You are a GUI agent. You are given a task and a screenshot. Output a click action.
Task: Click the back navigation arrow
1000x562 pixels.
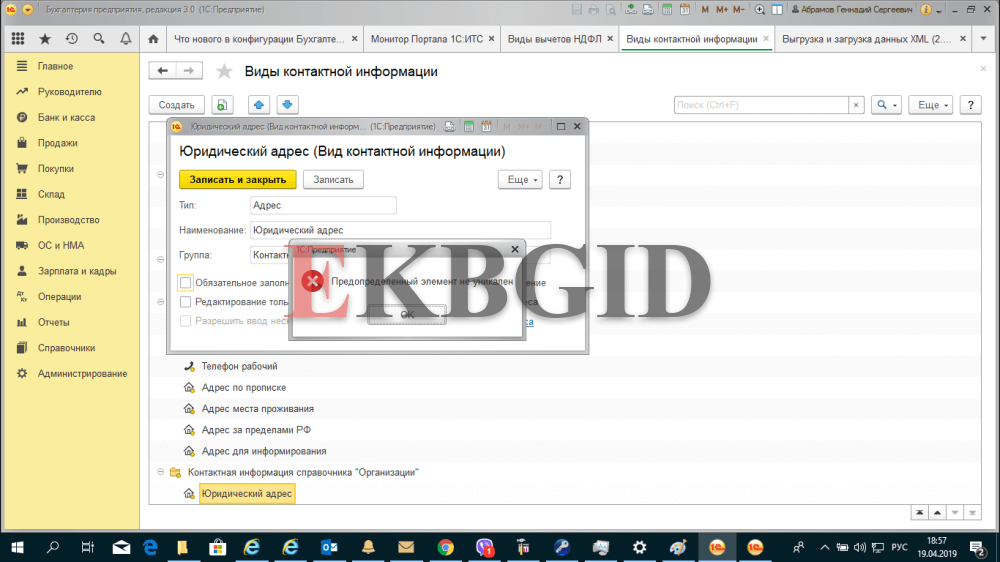pyautogui.click(x=163, y=70)
